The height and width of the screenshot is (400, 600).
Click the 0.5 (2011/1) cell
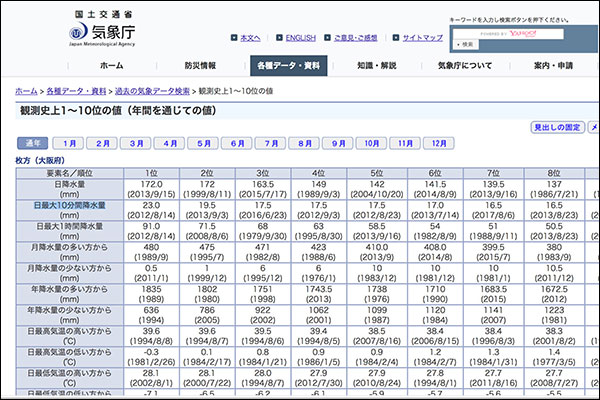151,273
